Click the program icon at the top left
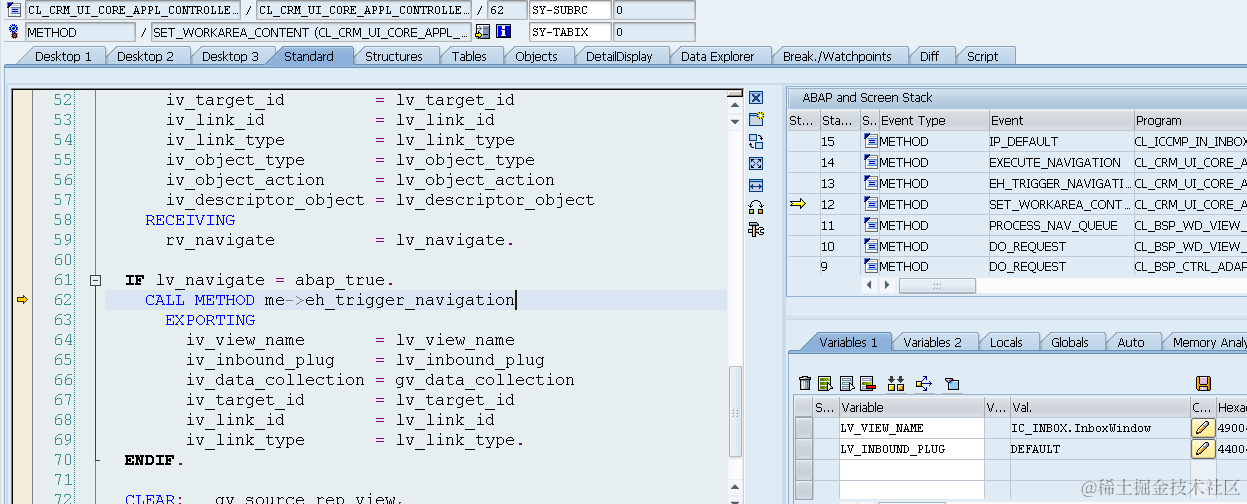Viewport: 1247px width, 504px height. (14, 10)
